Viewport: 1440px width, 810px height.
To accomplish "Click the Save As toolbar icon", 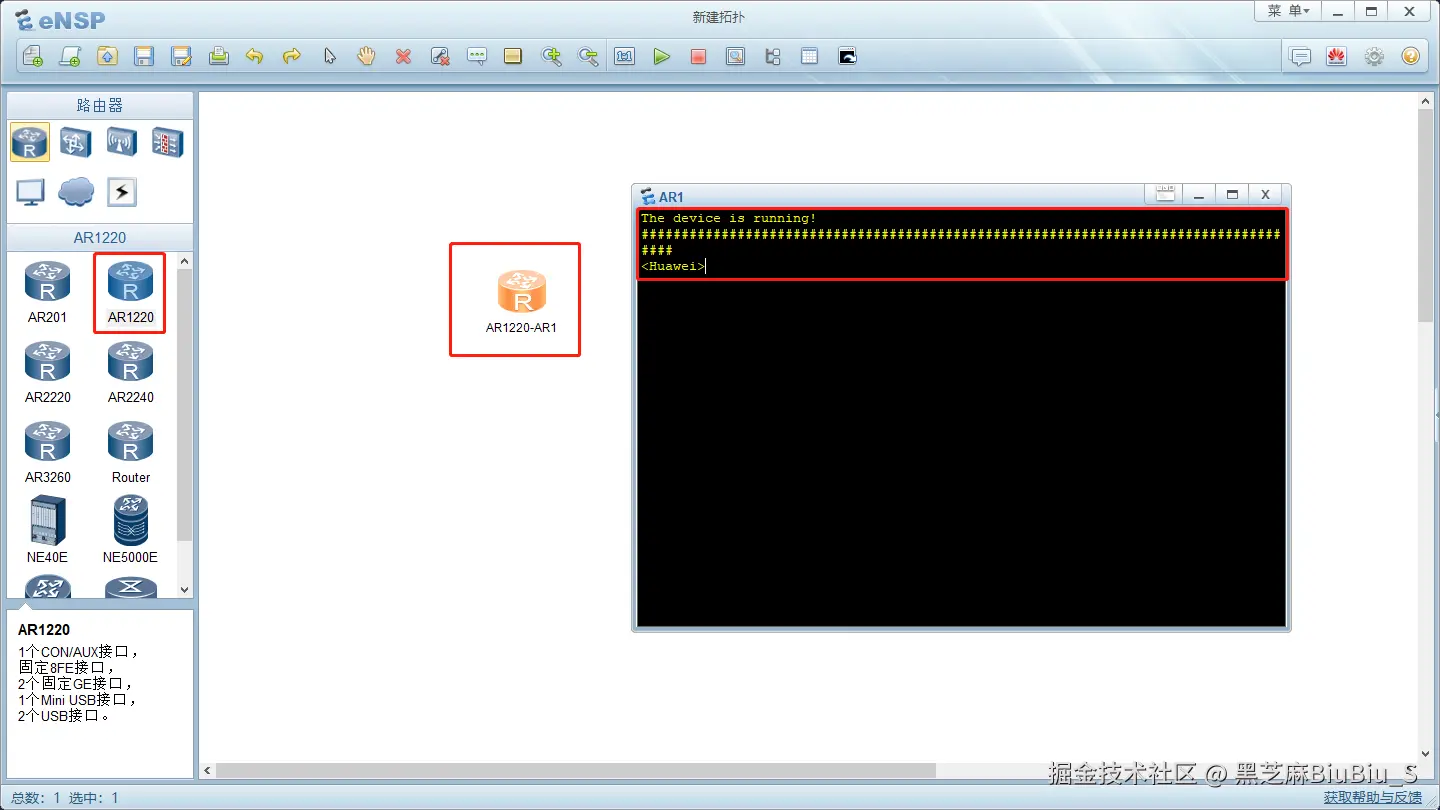I will pos(181,57).
